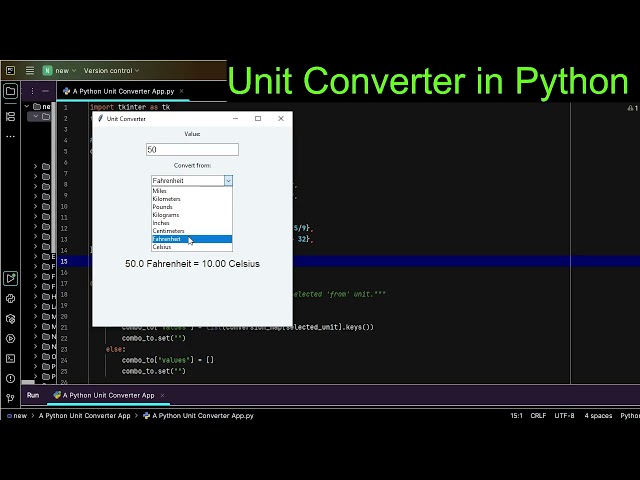Collapse the selected subfolder under 'ne'
The width and height of the screenshot is (640, 480).
(x=36, y=117)
